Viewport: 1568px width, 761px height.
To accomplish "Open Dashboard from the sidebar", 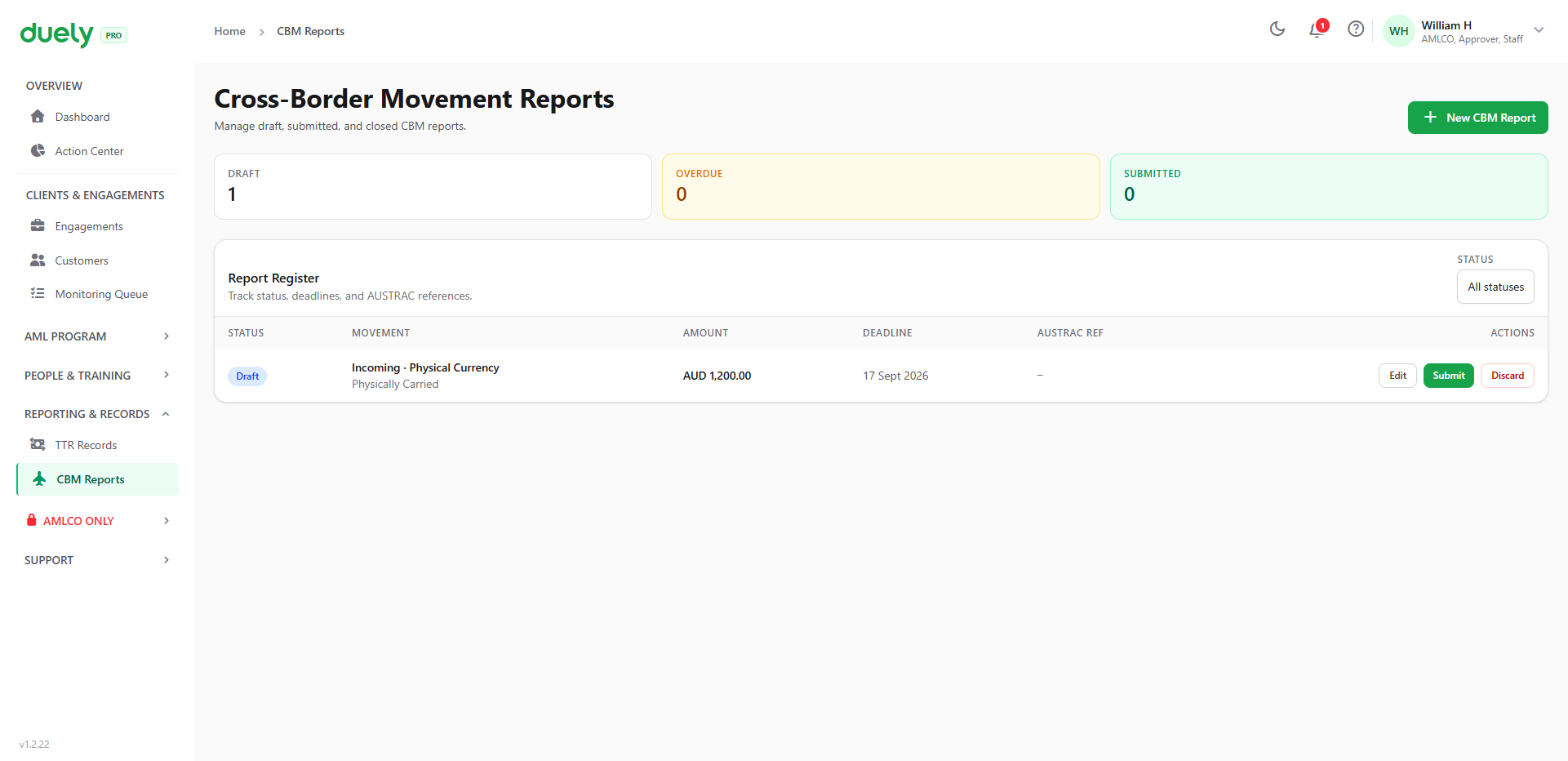I will [x=97, y=117].
